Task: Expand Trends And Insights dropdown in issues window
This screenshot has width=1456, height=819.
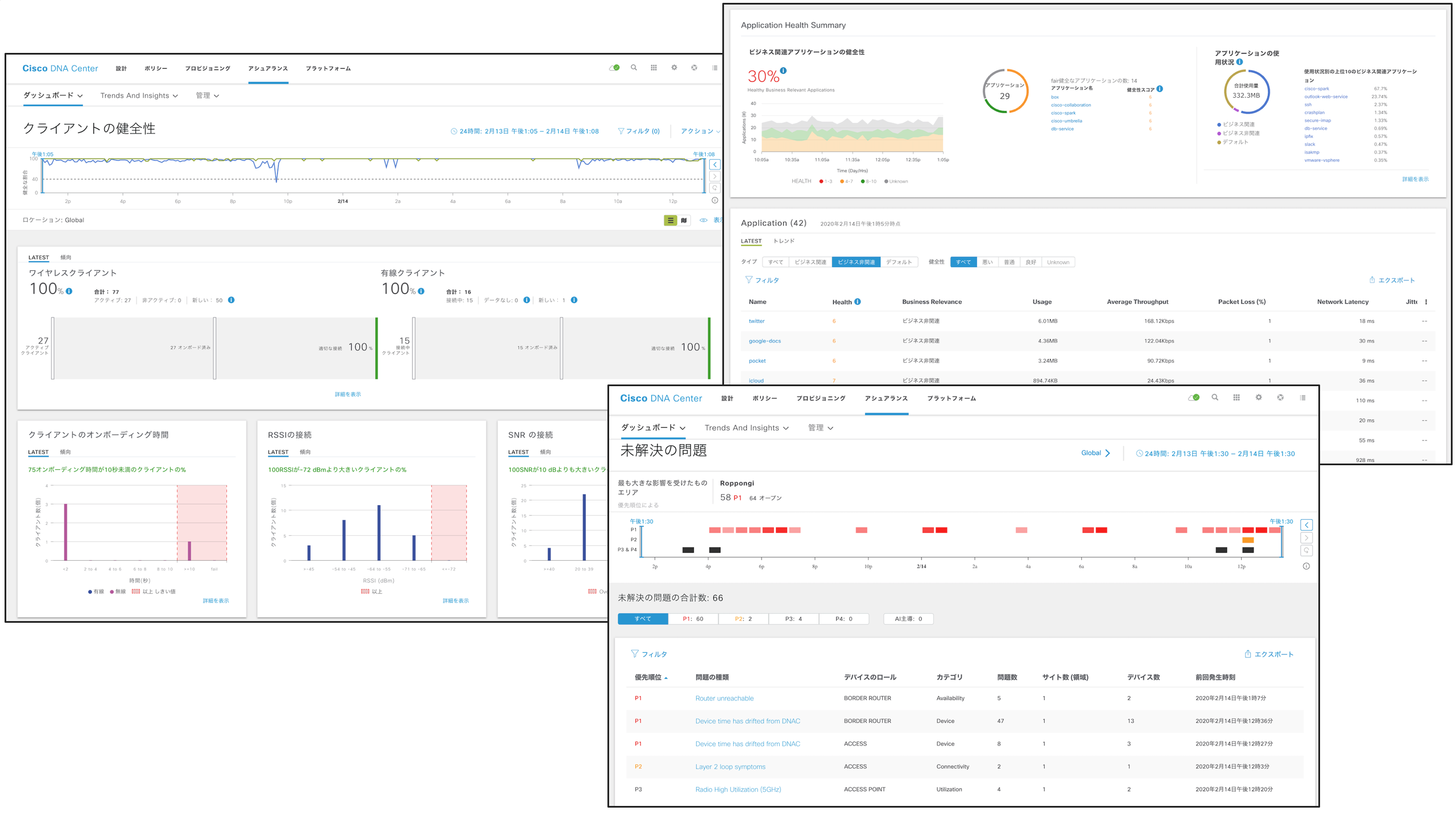Action: click(x=746, y=428)
